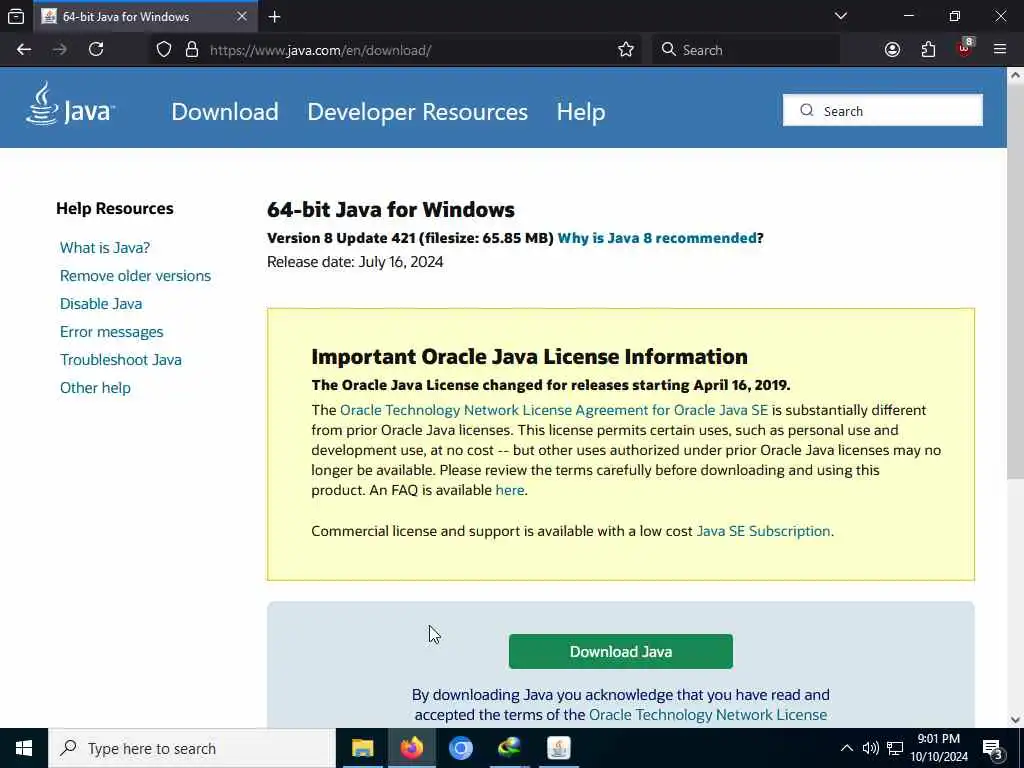Open Oracle Technology Network License Agreement link in yellow box
Viewport: 1024px width, 768px height.
click(554, 410)
